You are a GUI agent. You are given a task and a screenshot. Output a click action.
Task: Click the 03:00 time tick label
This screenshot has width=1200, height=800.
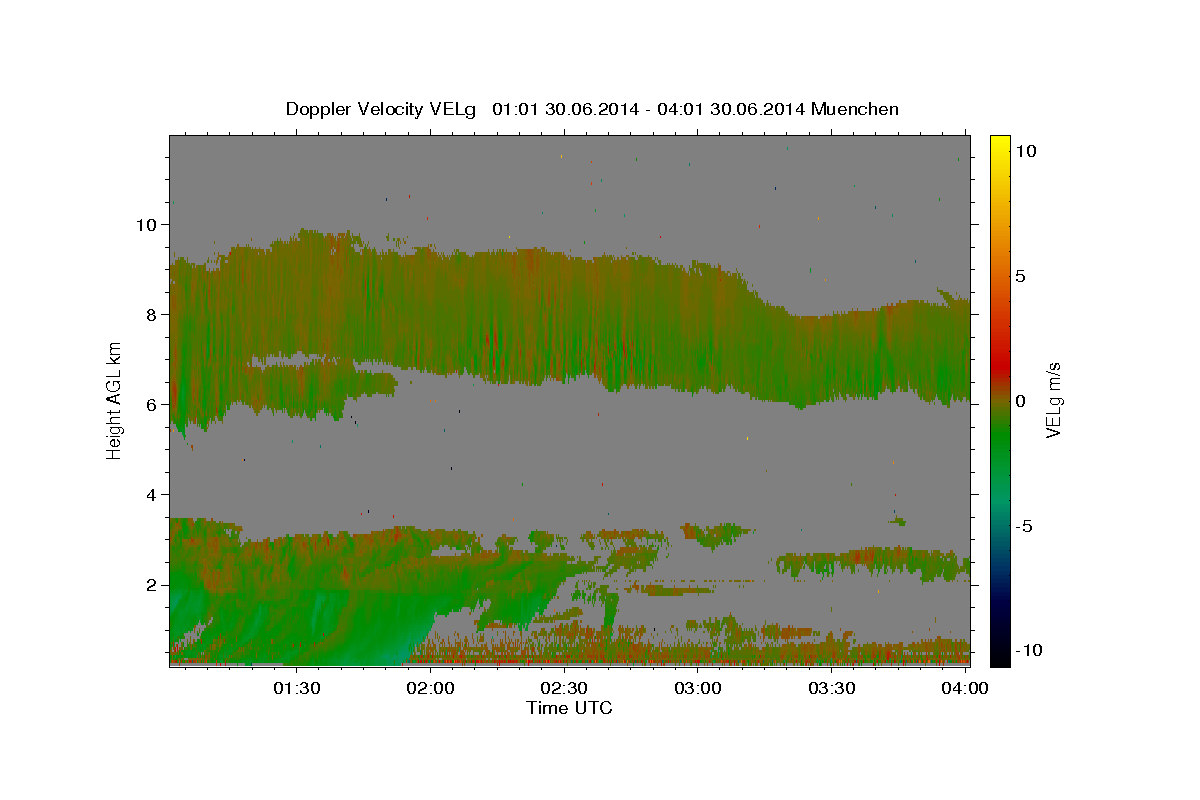coord(698,689)
